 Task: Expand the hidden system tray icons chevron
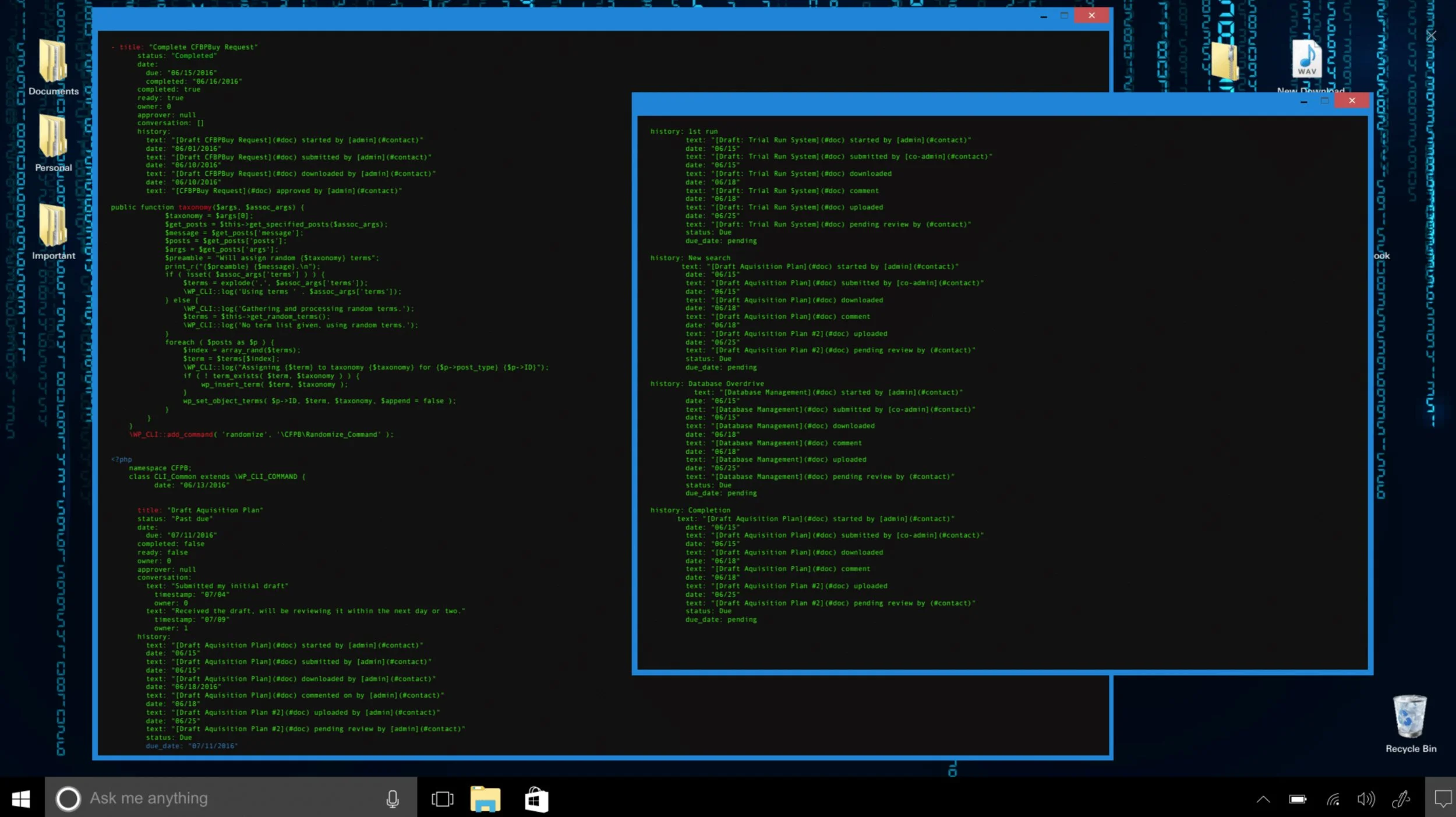(1263, 799)
